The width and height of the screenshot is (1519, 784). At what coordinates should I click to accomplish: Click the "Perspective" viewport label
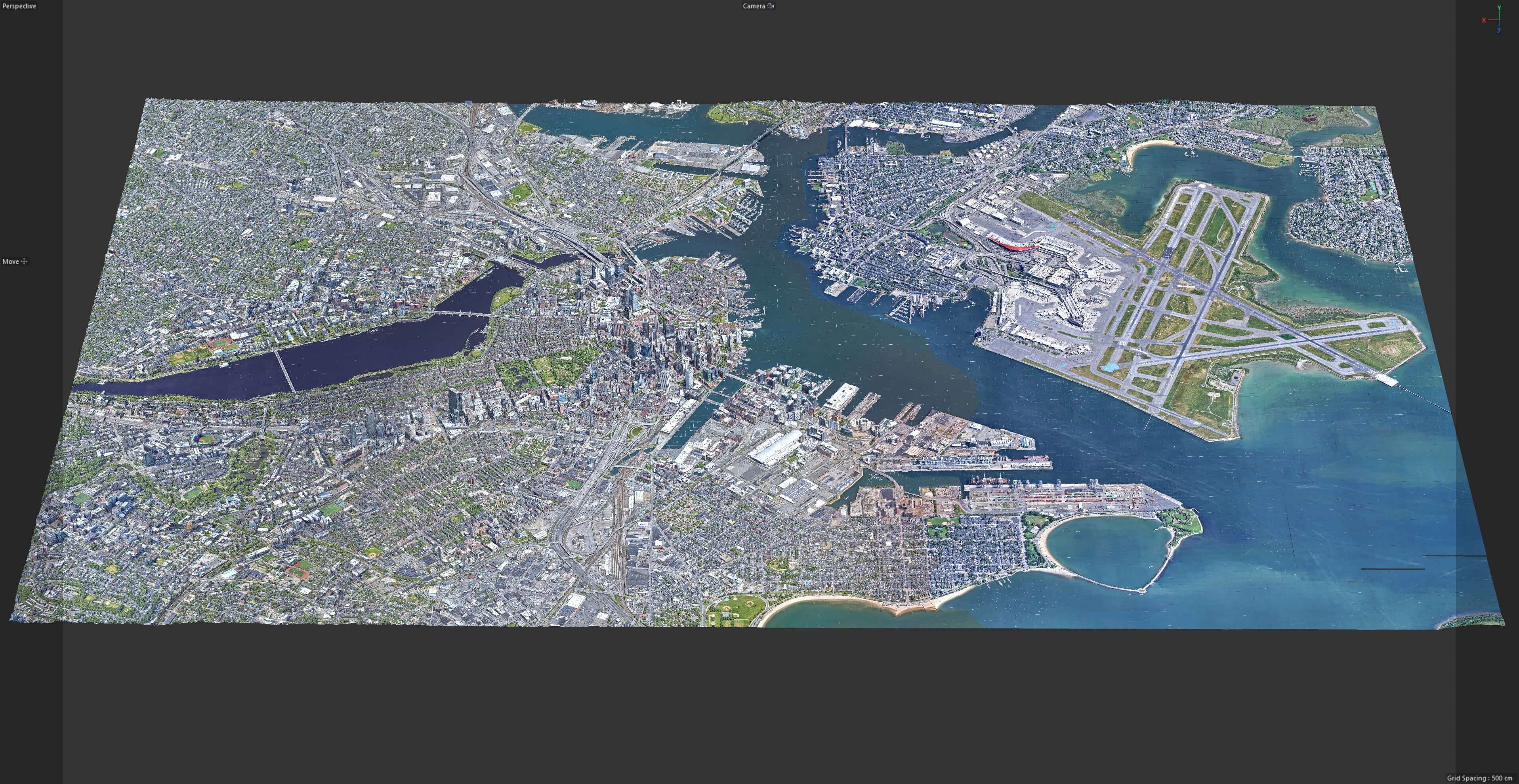[x=19, y=6]
